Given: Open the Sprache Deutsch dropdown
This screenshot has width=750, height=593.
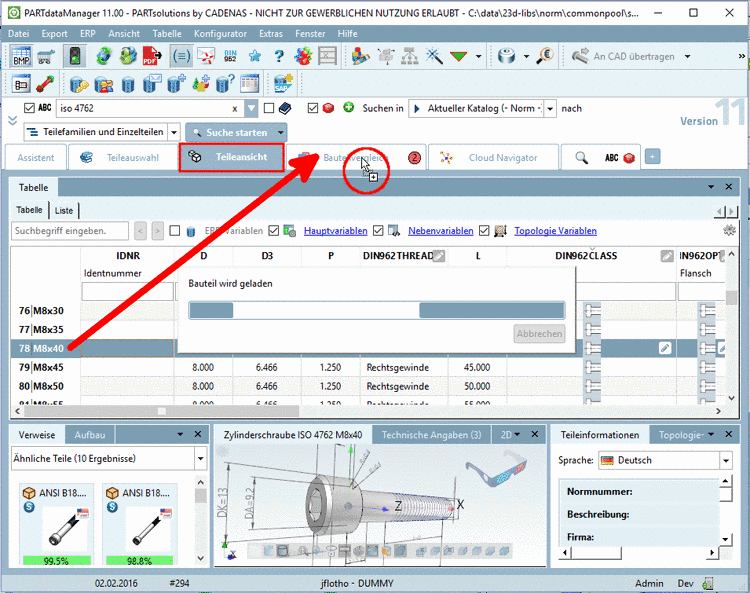Looking at the screenshot, I should [x=726, y=461].
